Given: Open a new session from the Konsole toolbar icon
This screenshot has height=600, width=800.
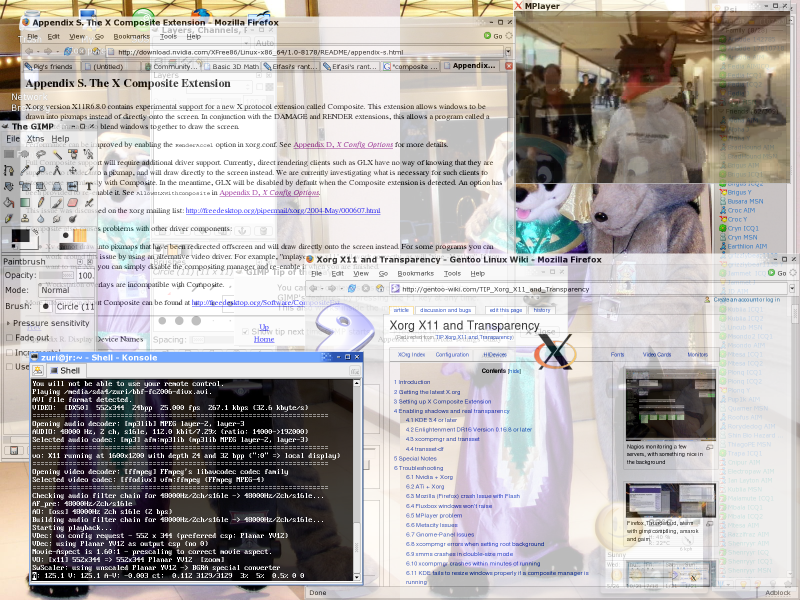Looking at the screenshot, I should (x=36, y=369).
